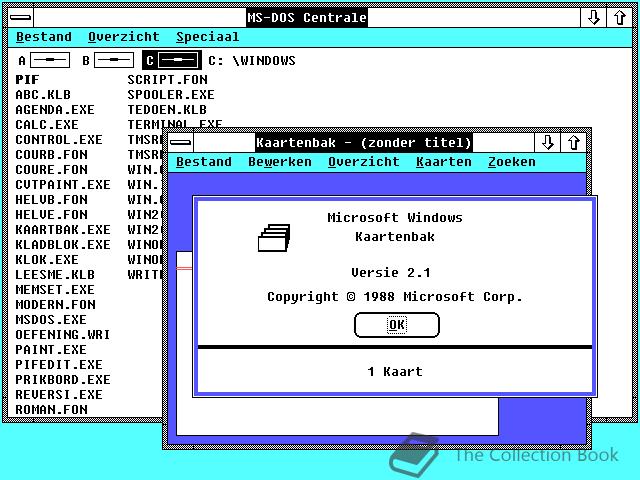This screenshot has height=480, width=640.
Task: Select file KLADBLOK.EXE
Action: pyautogui.click(x=63, y=244)
